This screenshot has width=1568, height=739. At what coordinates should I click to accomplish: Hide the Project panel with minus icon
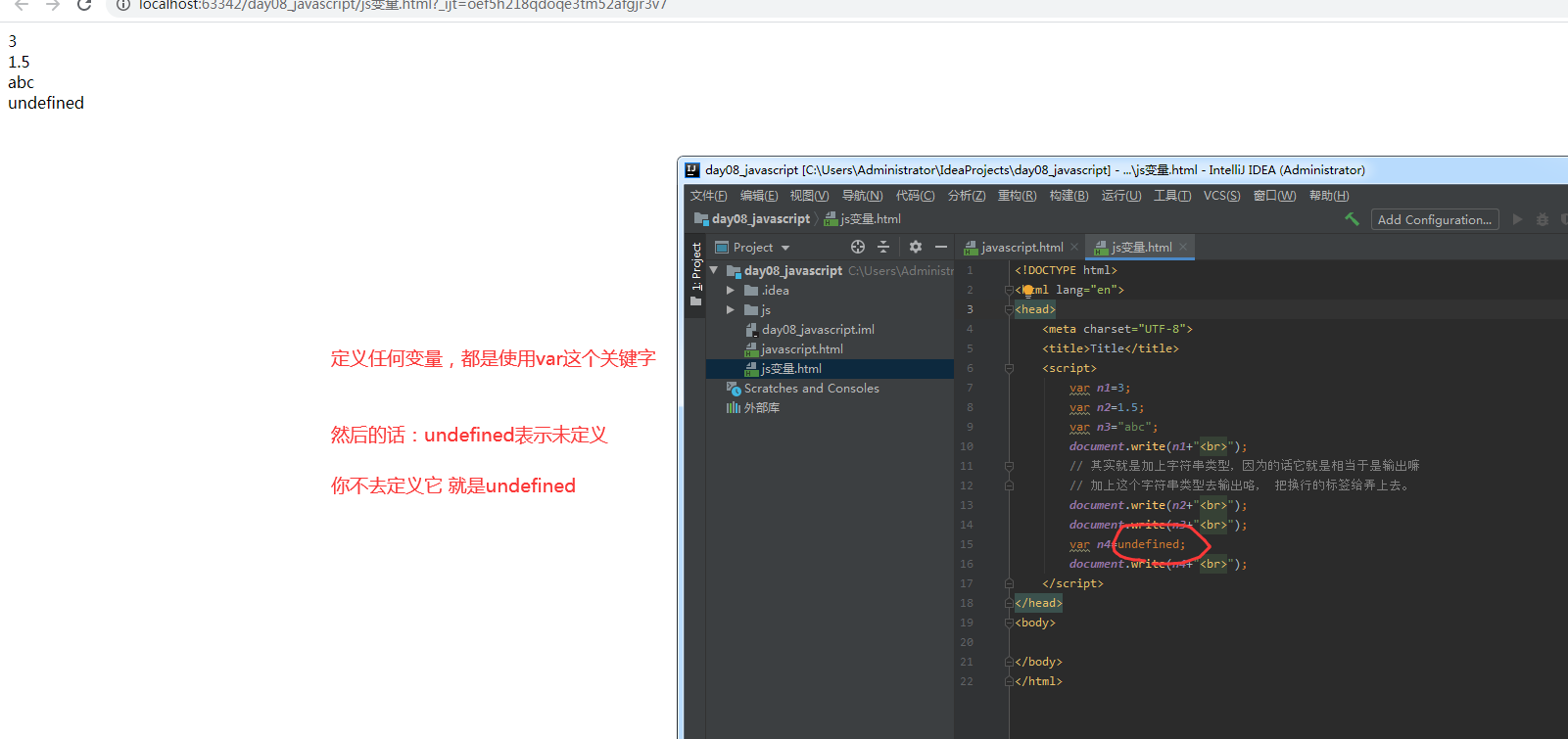coord(941,247)
